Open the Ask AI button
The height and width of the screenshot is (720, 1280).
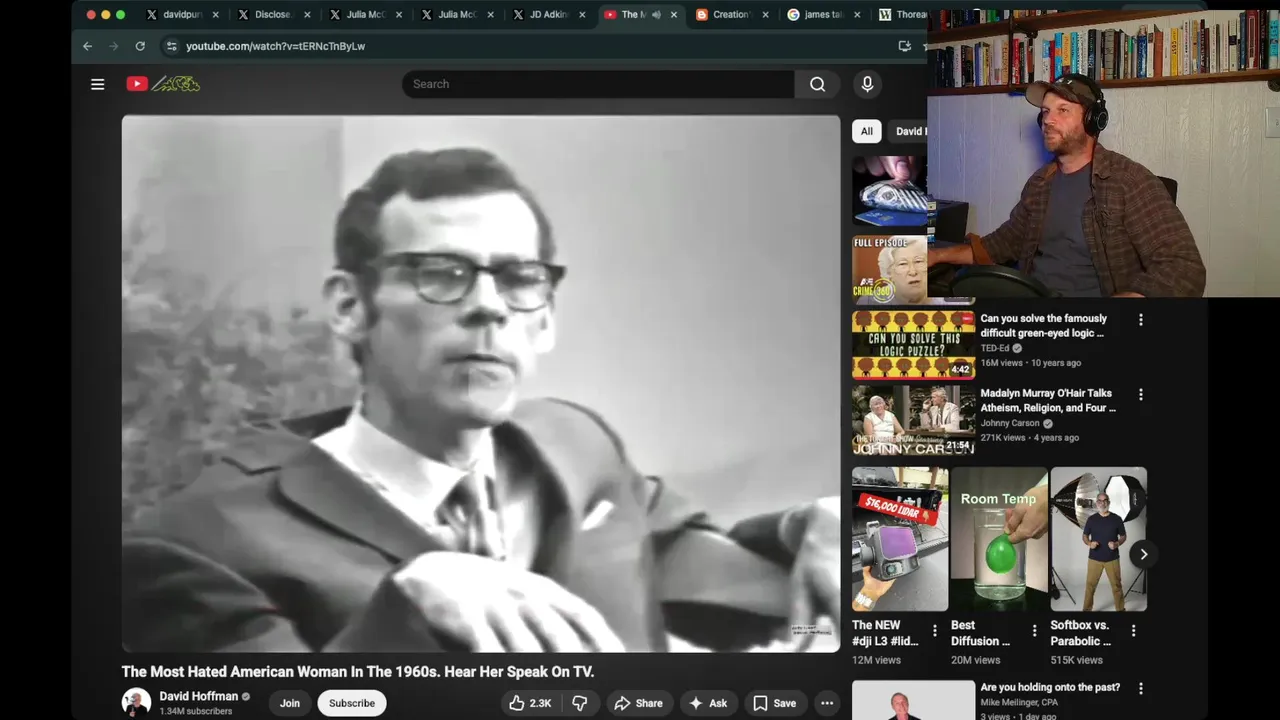[x=708, y=703]
